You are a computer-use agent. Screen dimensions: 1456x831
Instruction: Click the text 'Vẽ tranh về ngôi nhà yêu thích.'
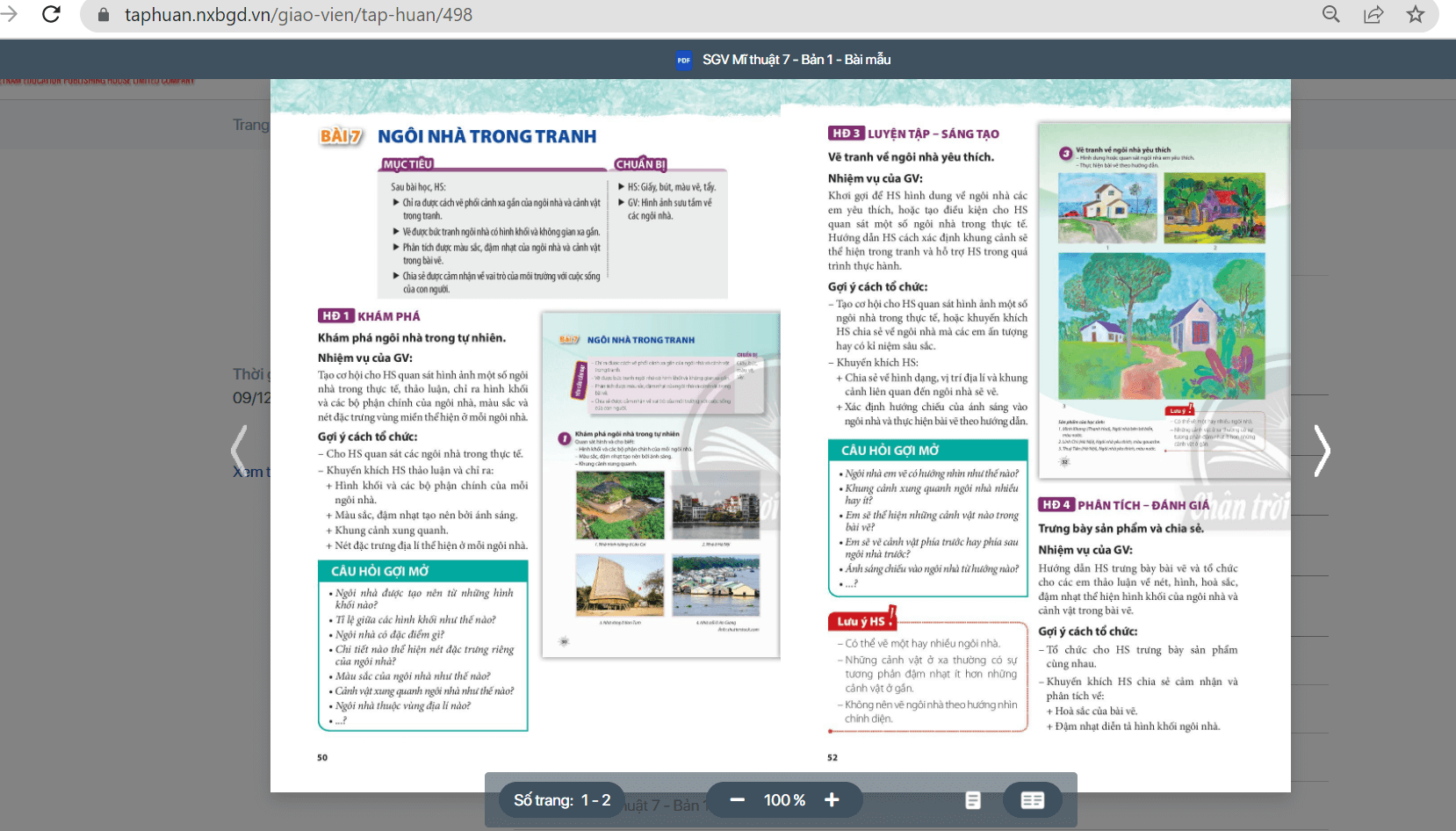point(911,157)
